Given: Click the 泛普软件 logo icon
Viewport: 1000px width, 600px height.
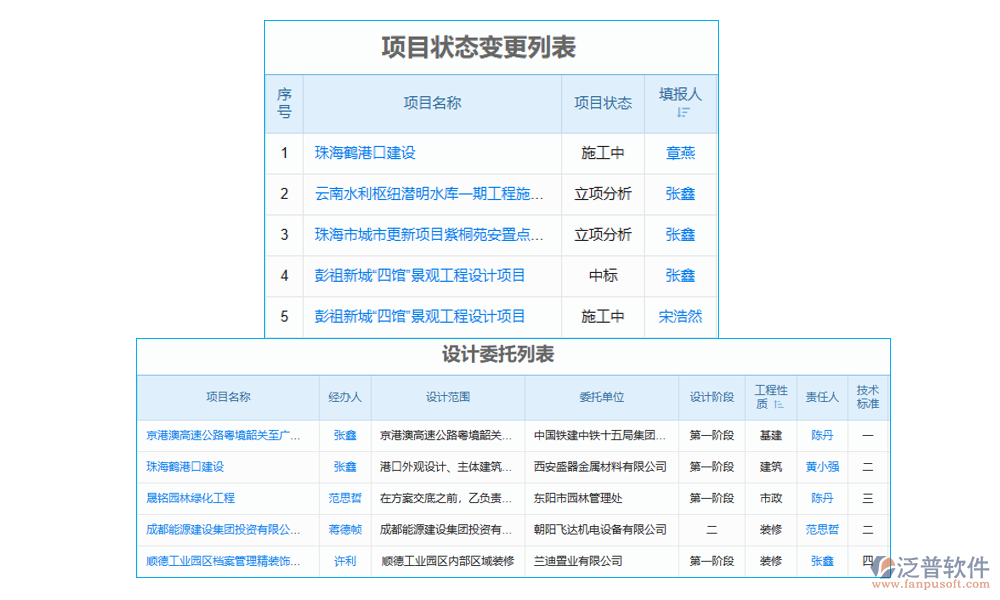Looking at the screenshot, I should click(884, 565).
